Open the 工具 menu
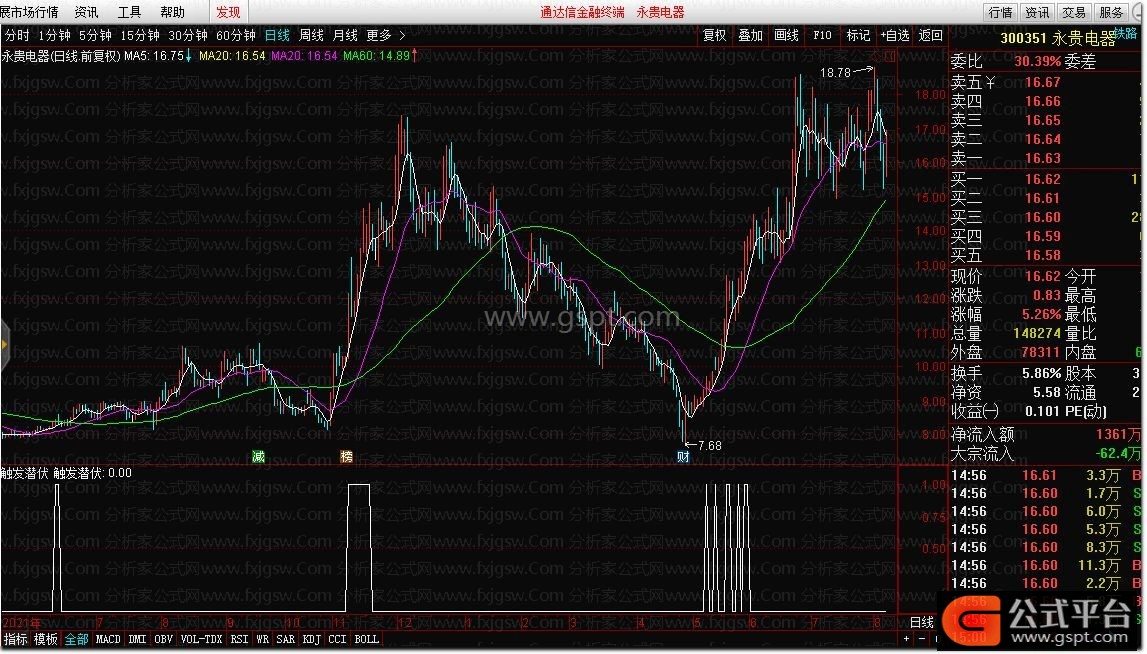The width and height of the screenshot is (1147, 654). click(129, 12)
